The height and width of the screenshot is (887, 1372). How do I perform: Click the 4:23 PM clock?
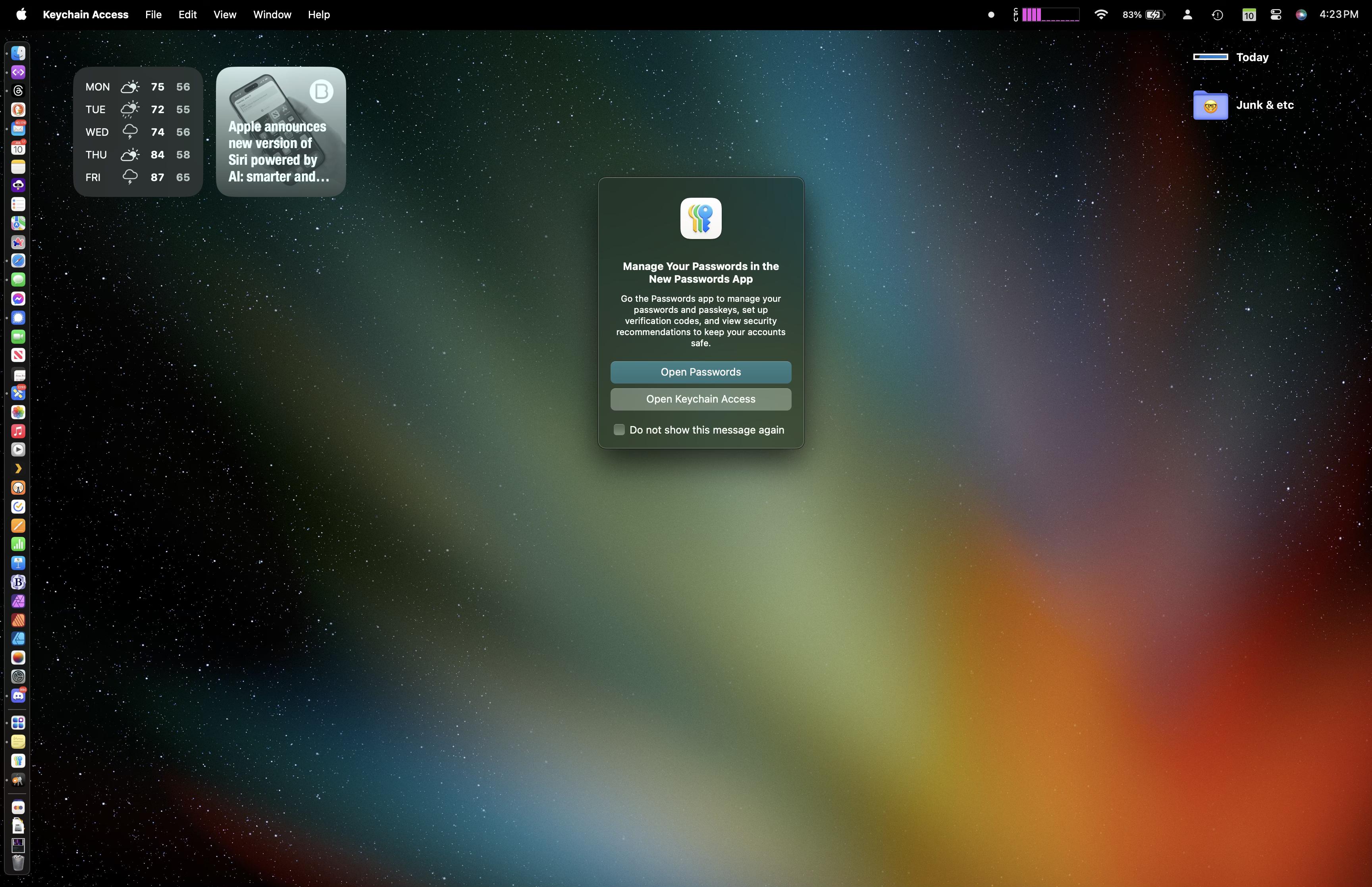pos(1339,14)
